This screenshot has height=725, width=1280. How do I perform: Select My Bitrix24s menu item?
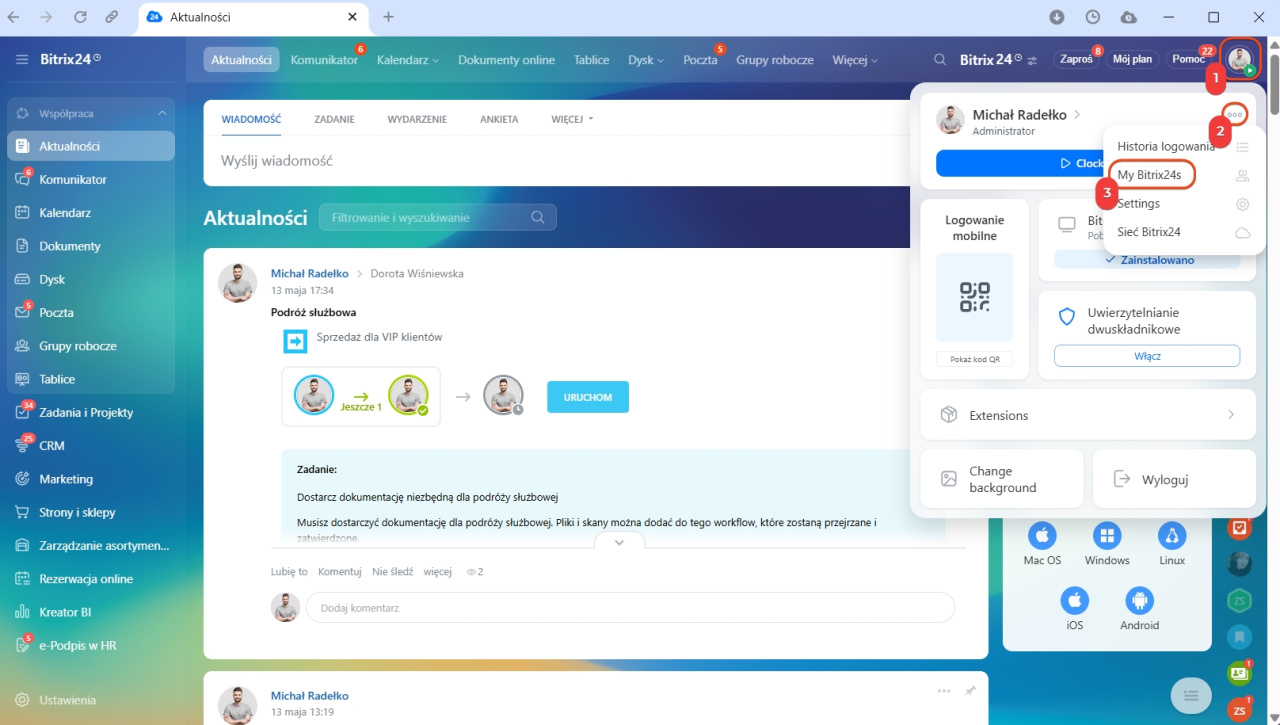point(1150,175)
